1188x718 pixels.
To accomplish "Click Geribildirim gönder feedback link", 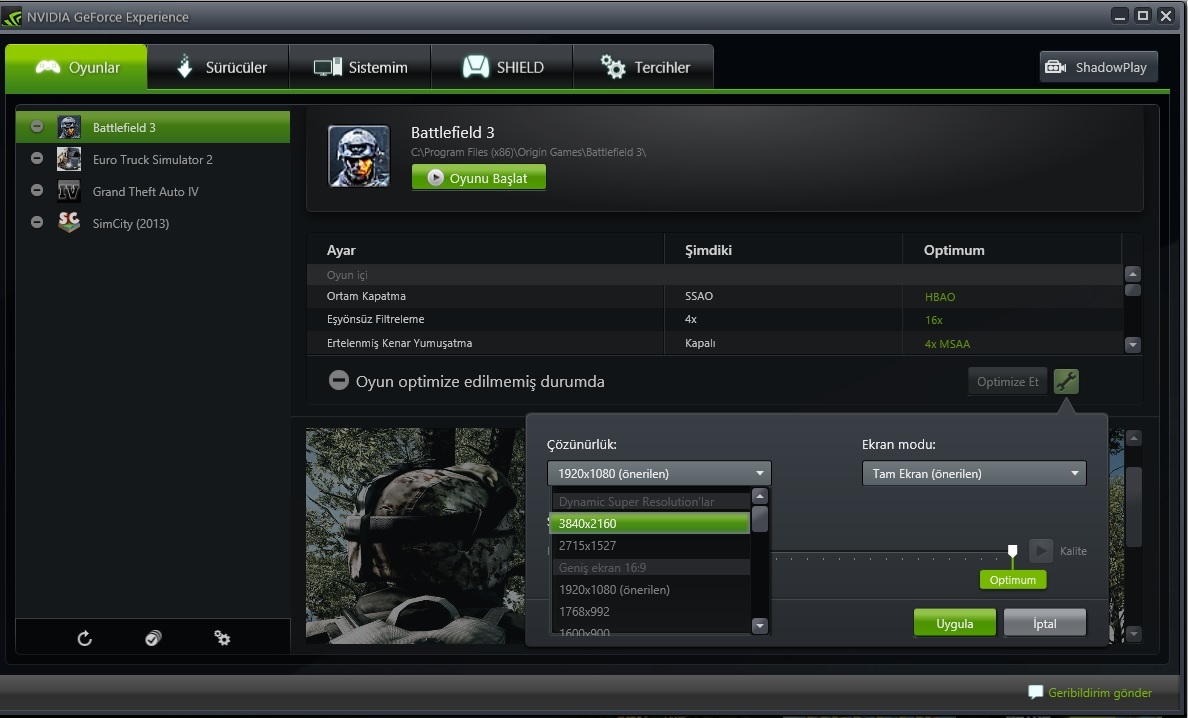I will coord(1099,692).
